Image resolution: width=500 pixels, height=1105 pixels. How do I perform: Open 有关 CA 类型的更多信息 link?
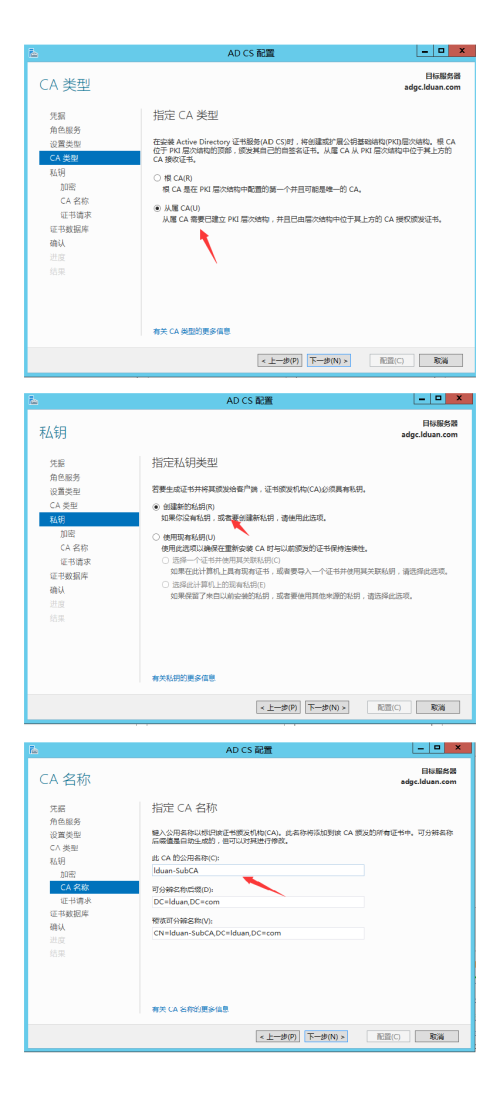click(x=192, y=331)
